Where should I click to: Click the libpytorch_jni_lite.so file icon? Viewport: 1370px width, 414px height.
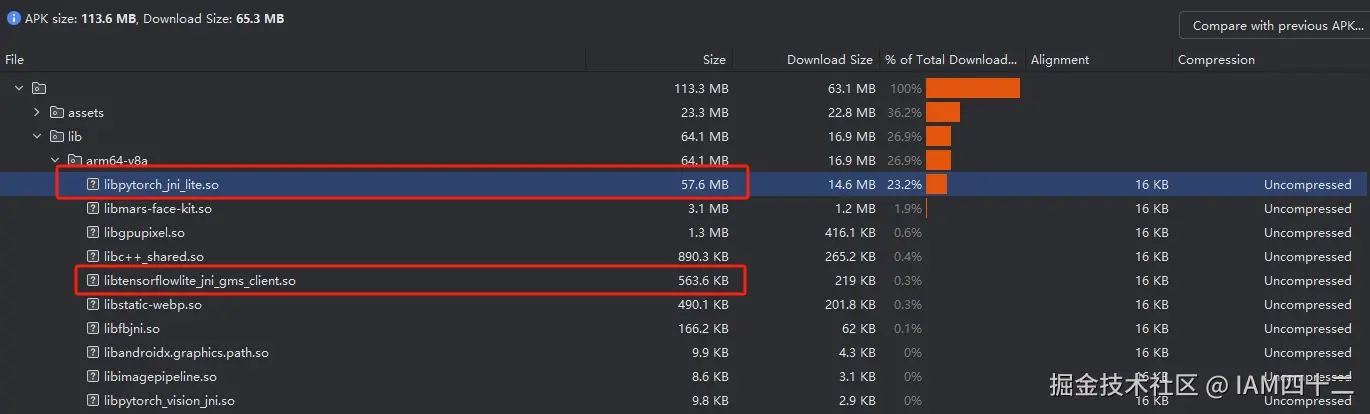tap(93, 185)
